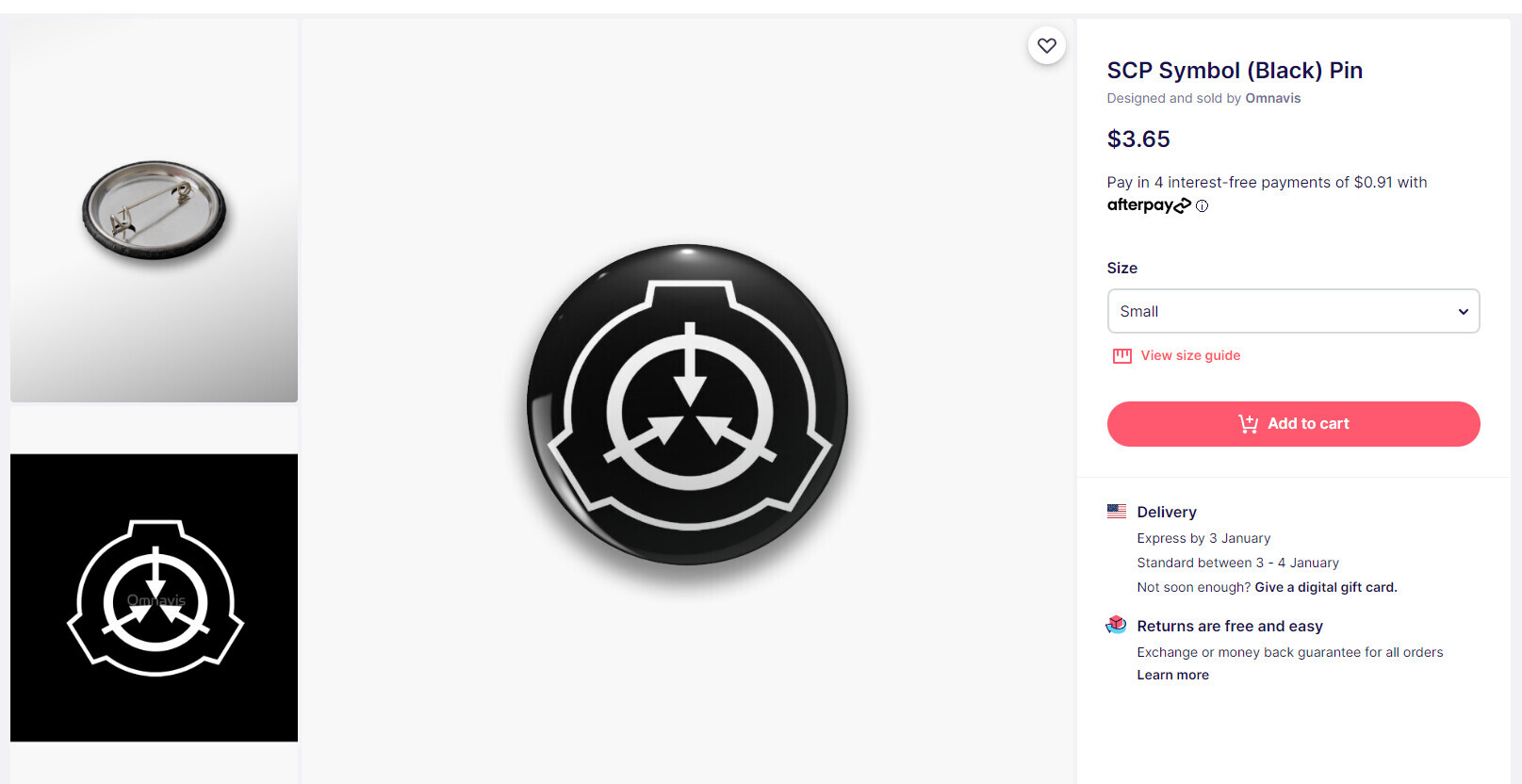Click the $3.65 price text
Screen dimensions: 1522x784
[x=1138, y=139]
